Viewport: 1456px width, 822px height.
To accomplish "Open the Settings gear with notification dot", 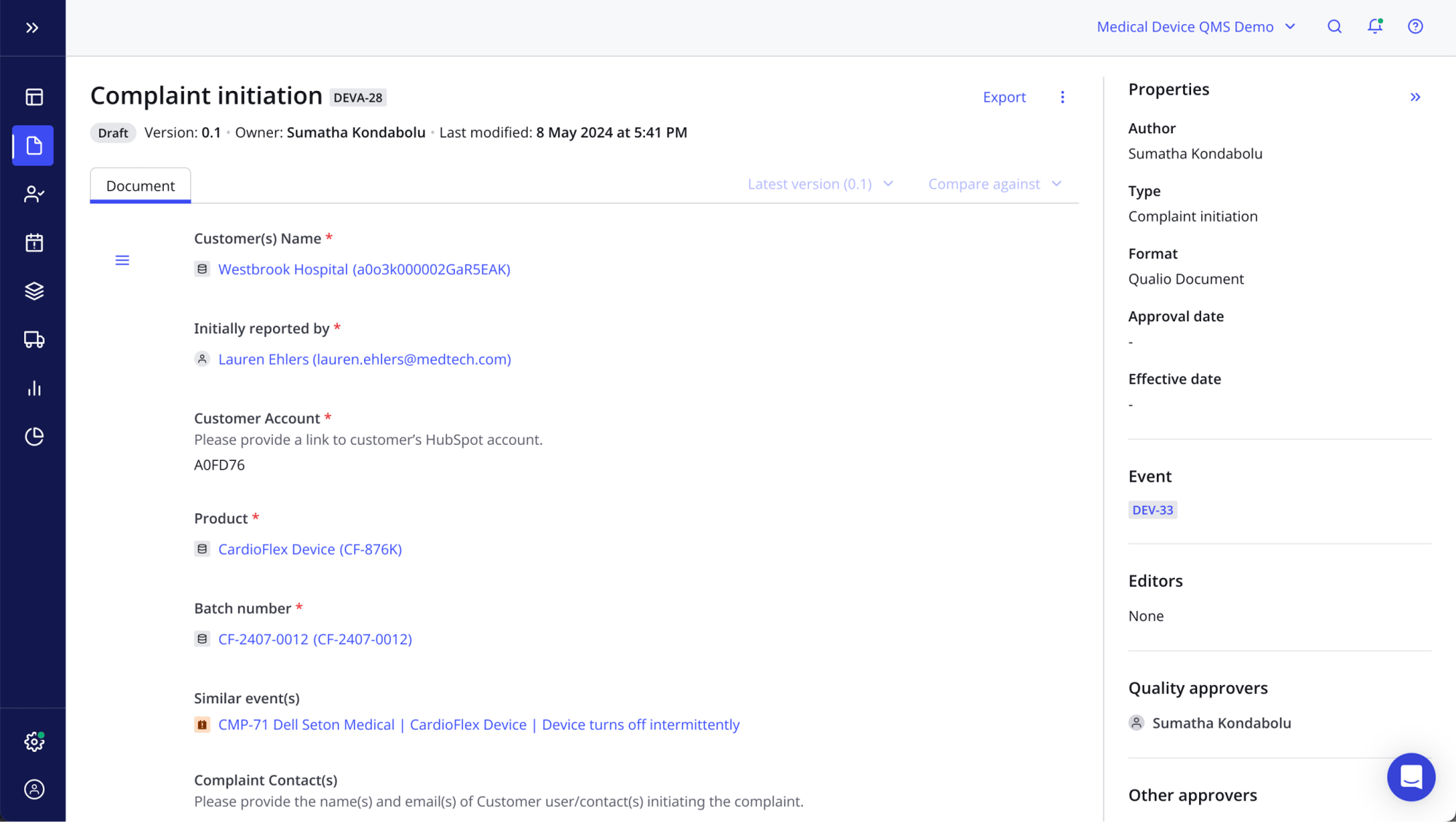I will [33, 741].
